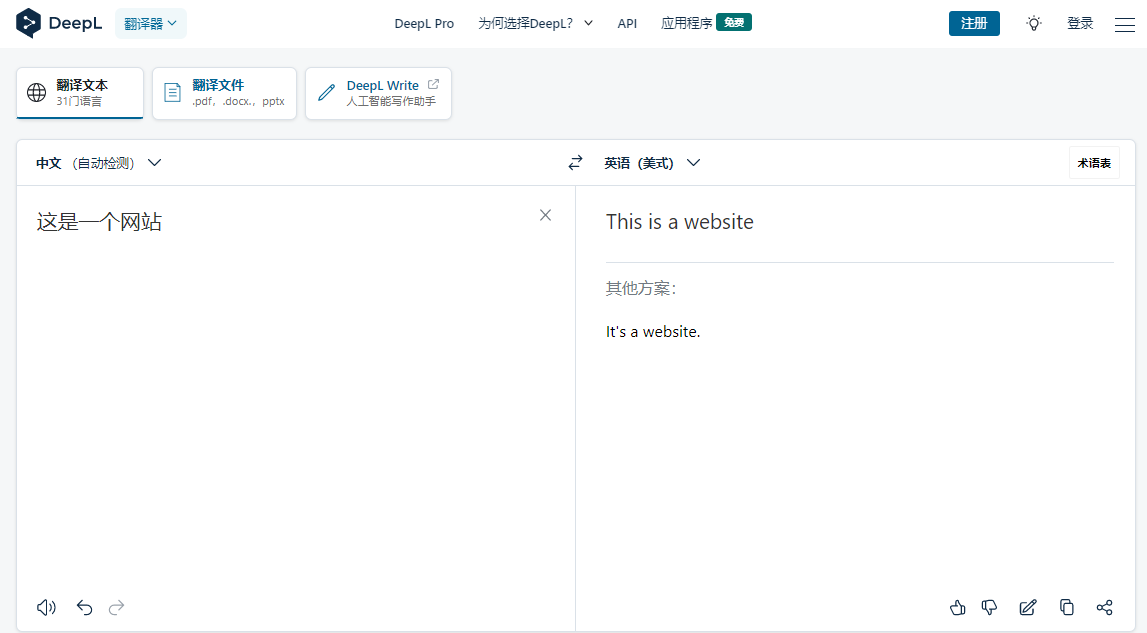
Task: Click the globe icon in 翻译文本 tab
Action: point(37,93)
